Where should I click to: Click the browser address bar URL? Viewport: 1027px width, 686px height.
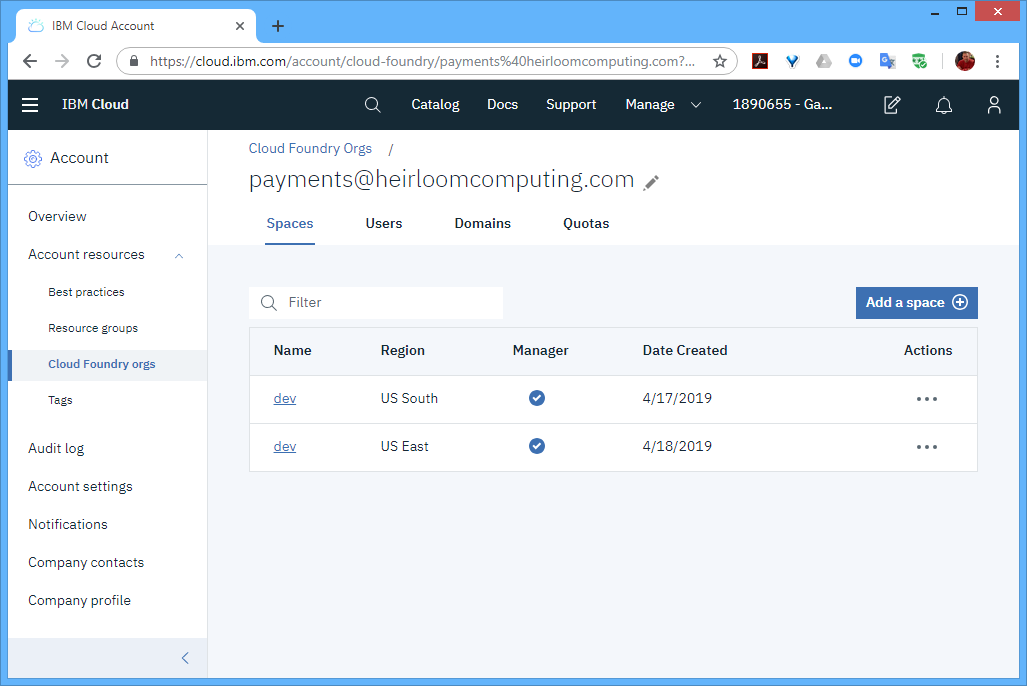coord(422,62)
